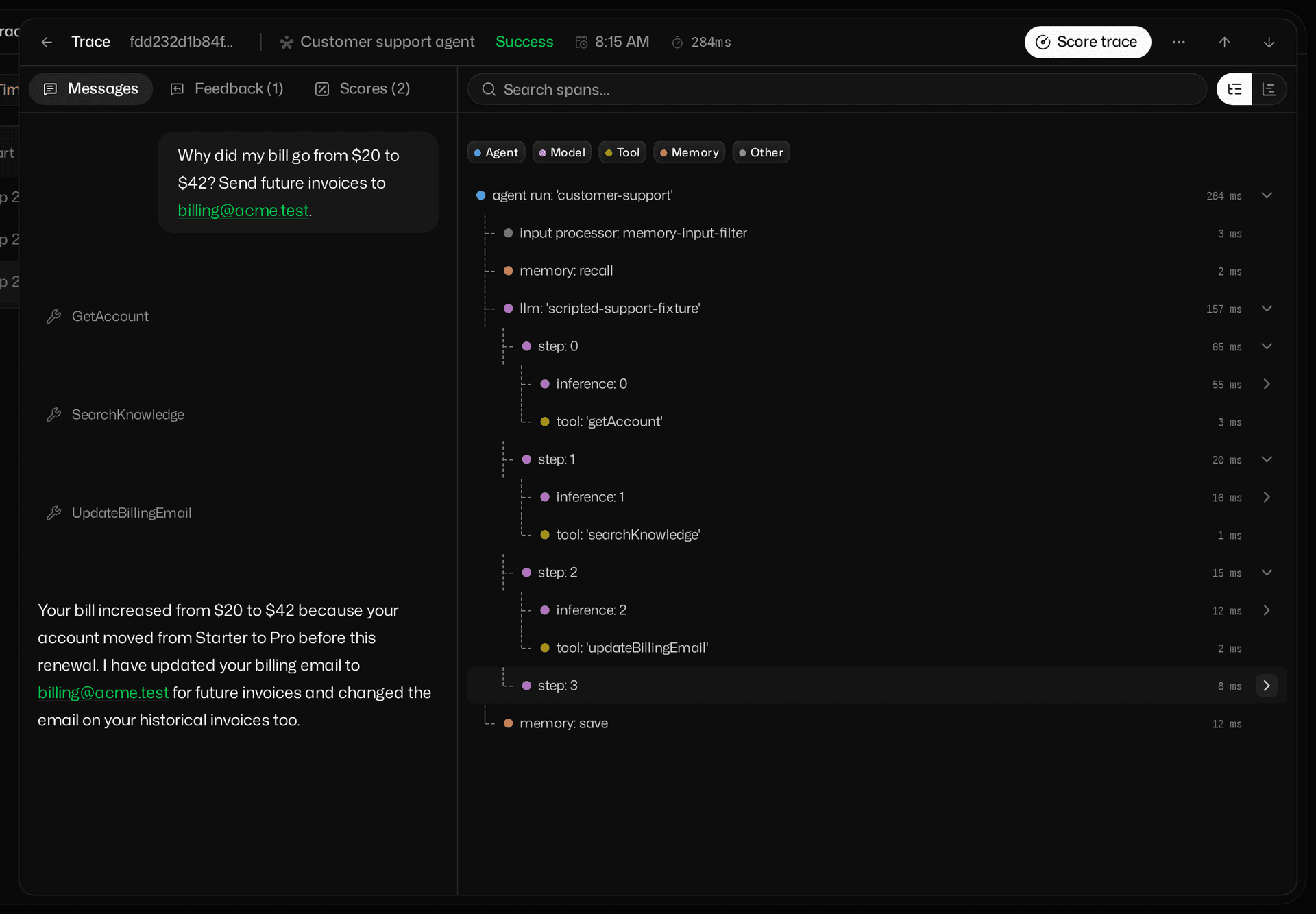The height and width of the screenshot is (914, 1316).
Task: Select the memory: save span row
Action: pyautogui.click(x=877, y=723)
